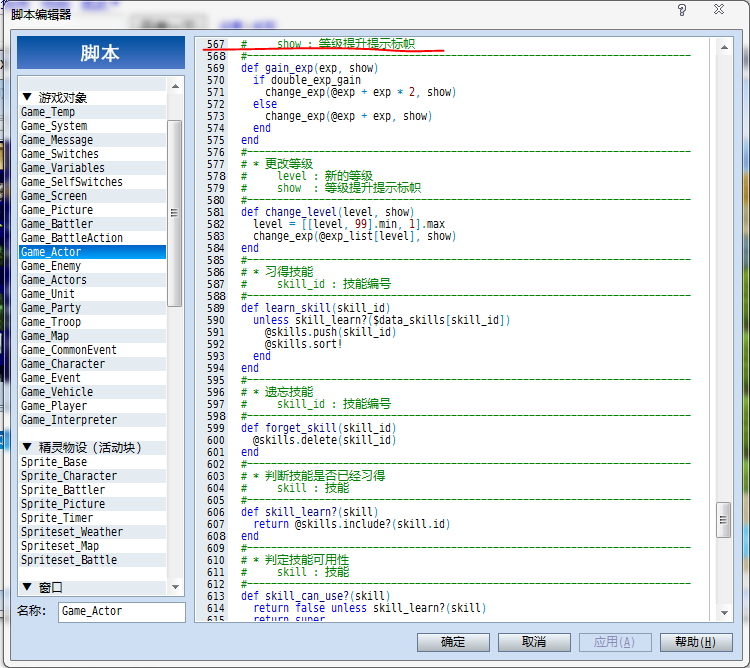
Task: Select the Spriteset_Battle script
Action: (x=92, y=560)
